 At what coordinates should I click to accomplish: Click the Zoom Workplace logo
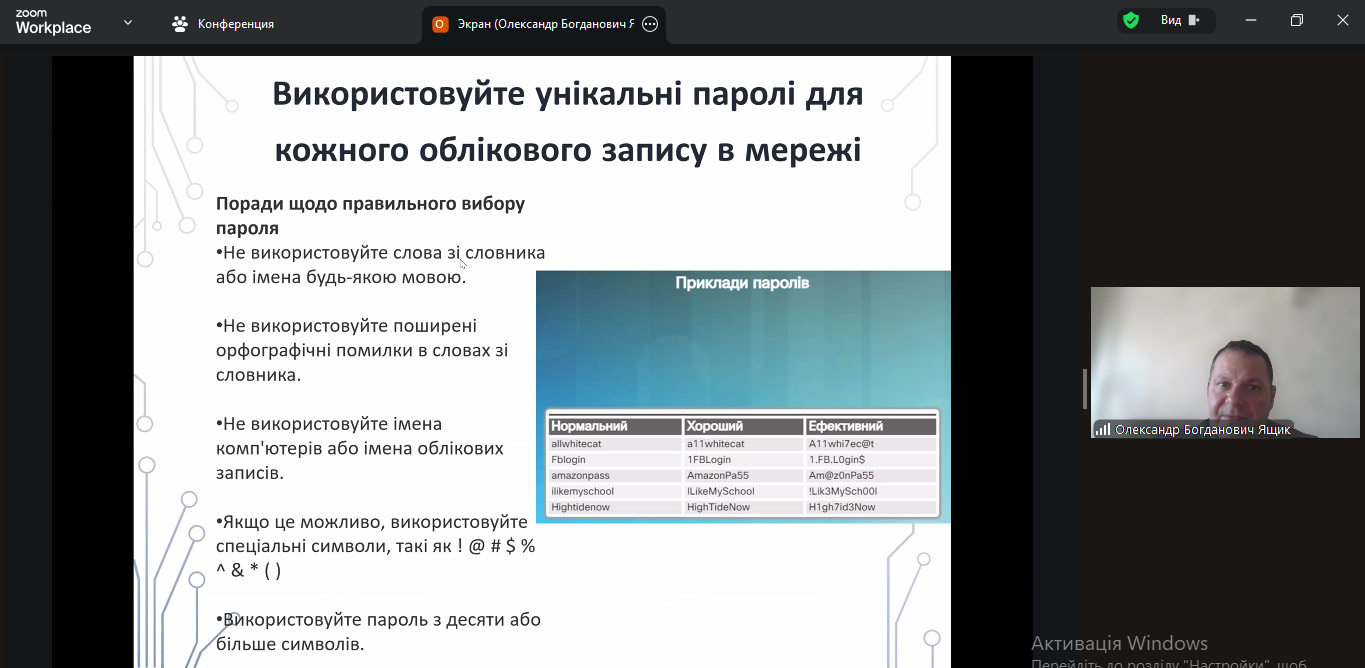point(53,23)
